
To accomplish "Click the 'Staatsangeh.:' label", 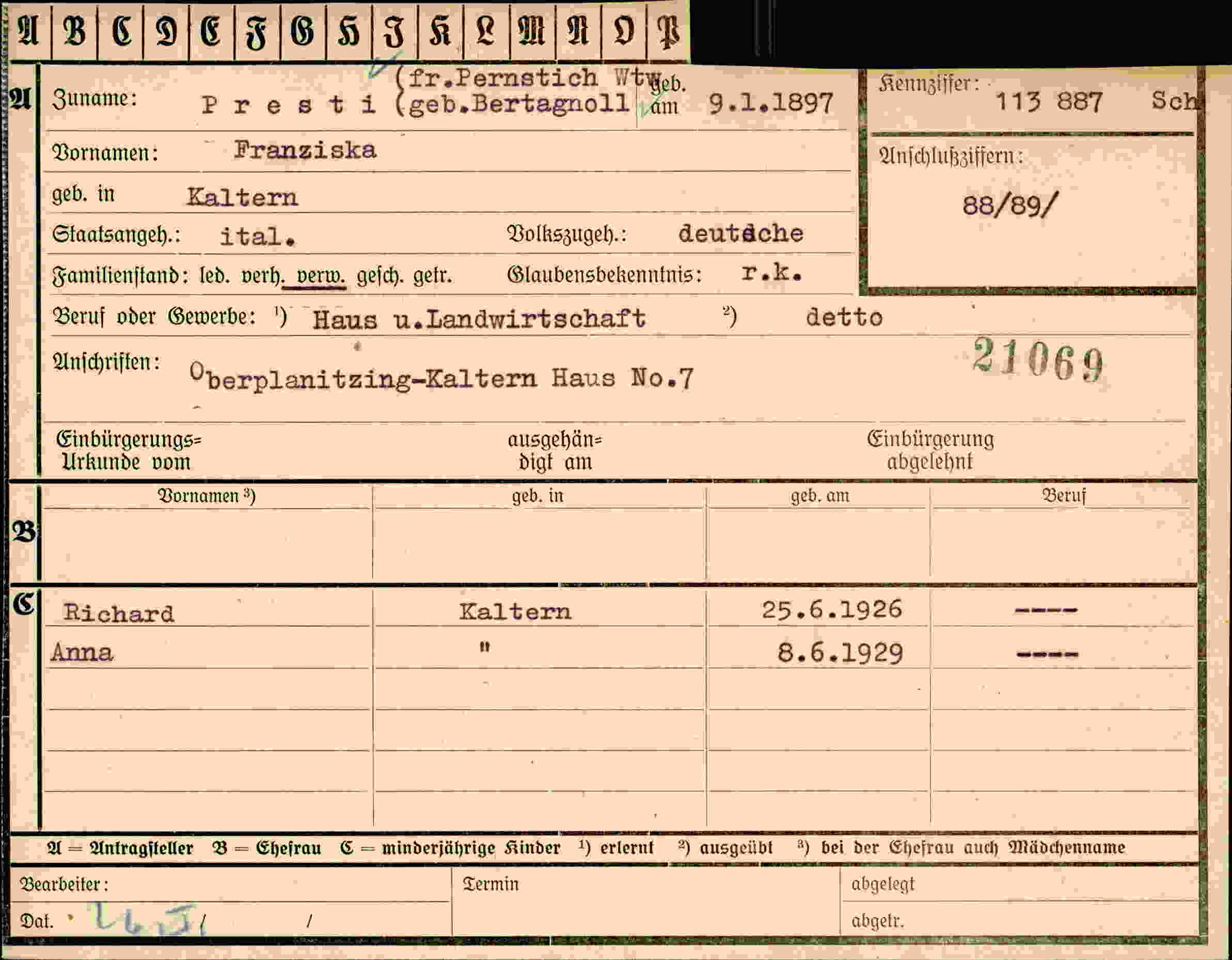I will pyautogui.click(x=116, y=234).
